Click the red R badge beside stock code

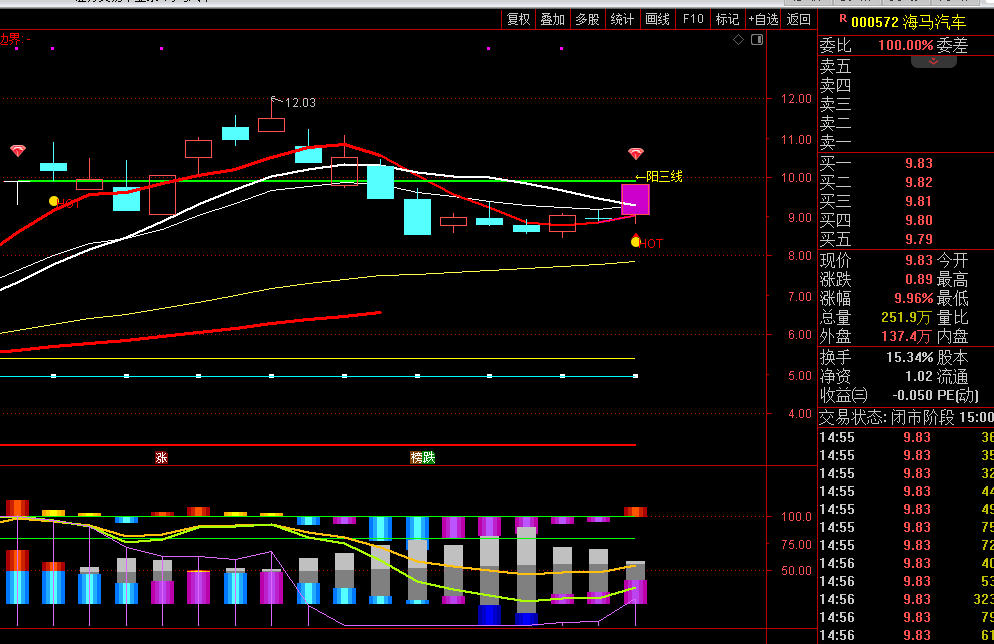(x=842, y=19)
